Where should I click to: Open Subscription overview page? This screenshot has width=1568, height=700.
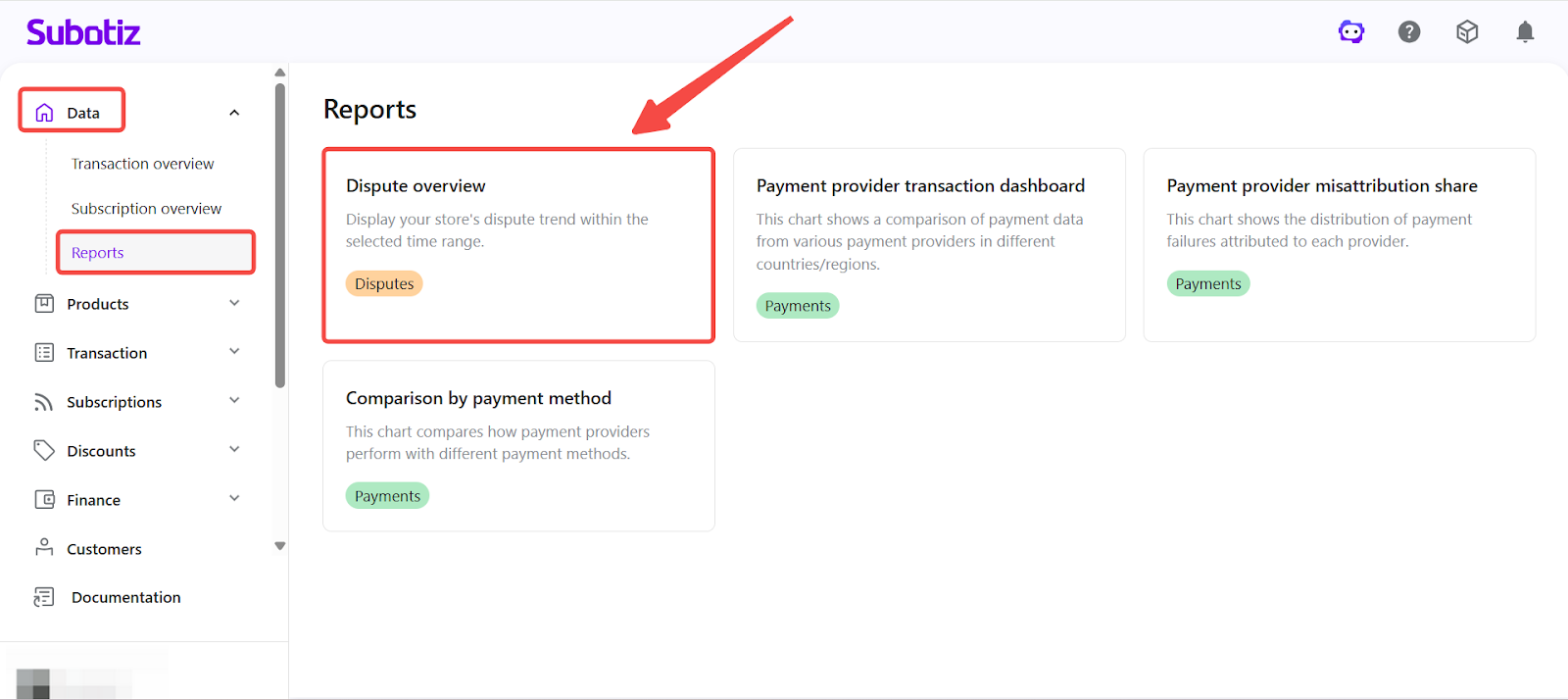click(146, 209)
